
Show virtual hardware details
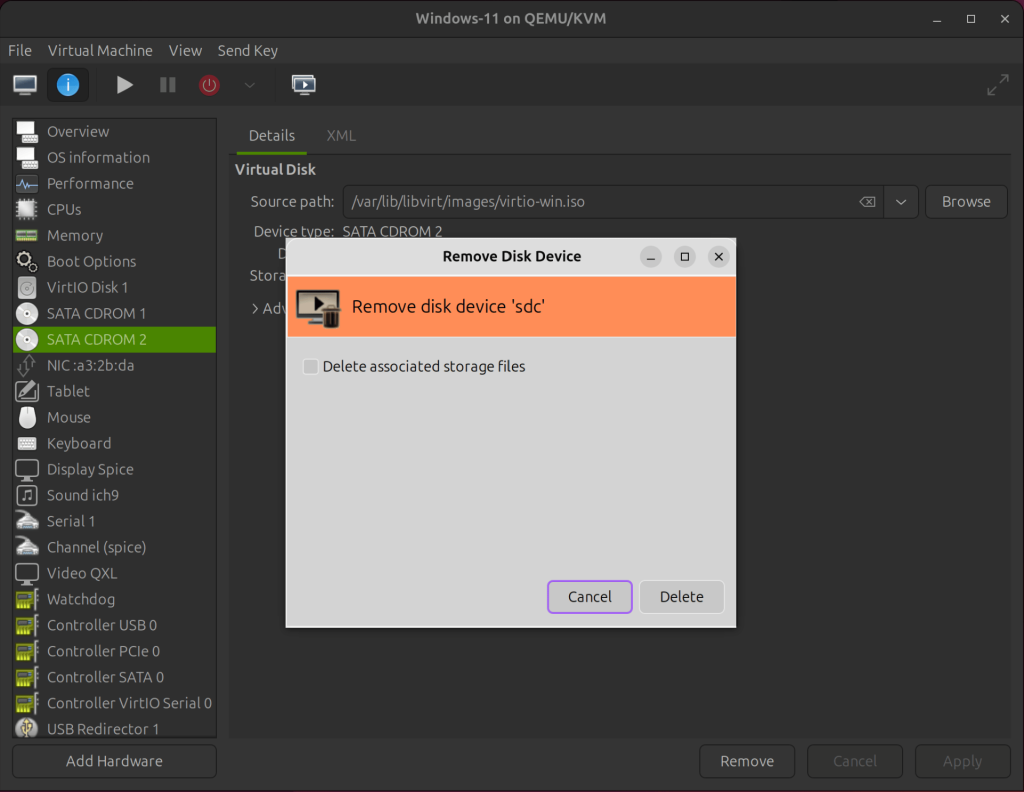point(67,84)
